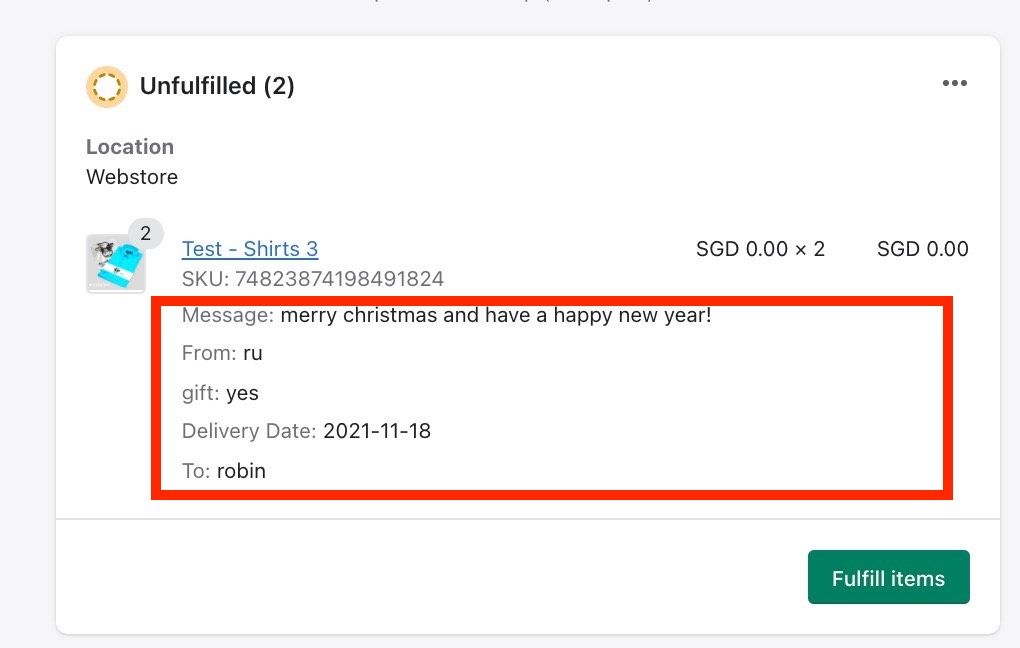Click the SGD 0.00 × 2 unit price
The height and width of the screenshot is (648, 1020).
click(760, 249)
